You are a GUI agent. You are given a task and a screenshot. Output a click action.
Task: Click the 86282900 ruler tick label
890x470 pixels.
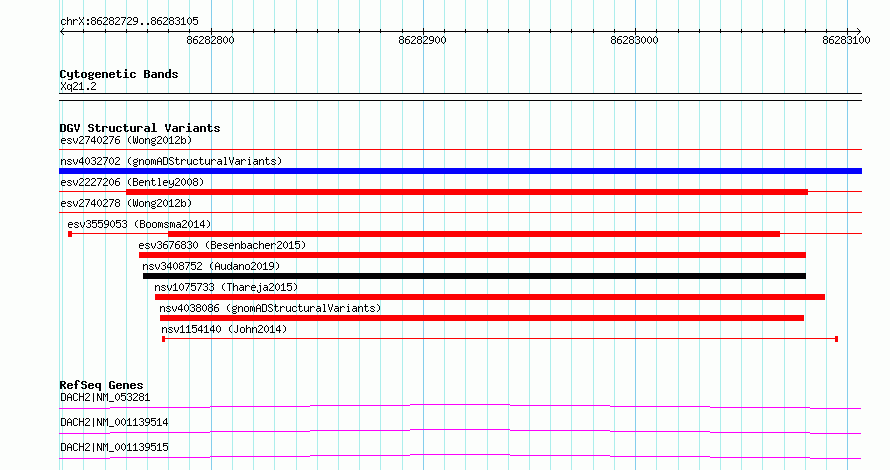[422, 40]
